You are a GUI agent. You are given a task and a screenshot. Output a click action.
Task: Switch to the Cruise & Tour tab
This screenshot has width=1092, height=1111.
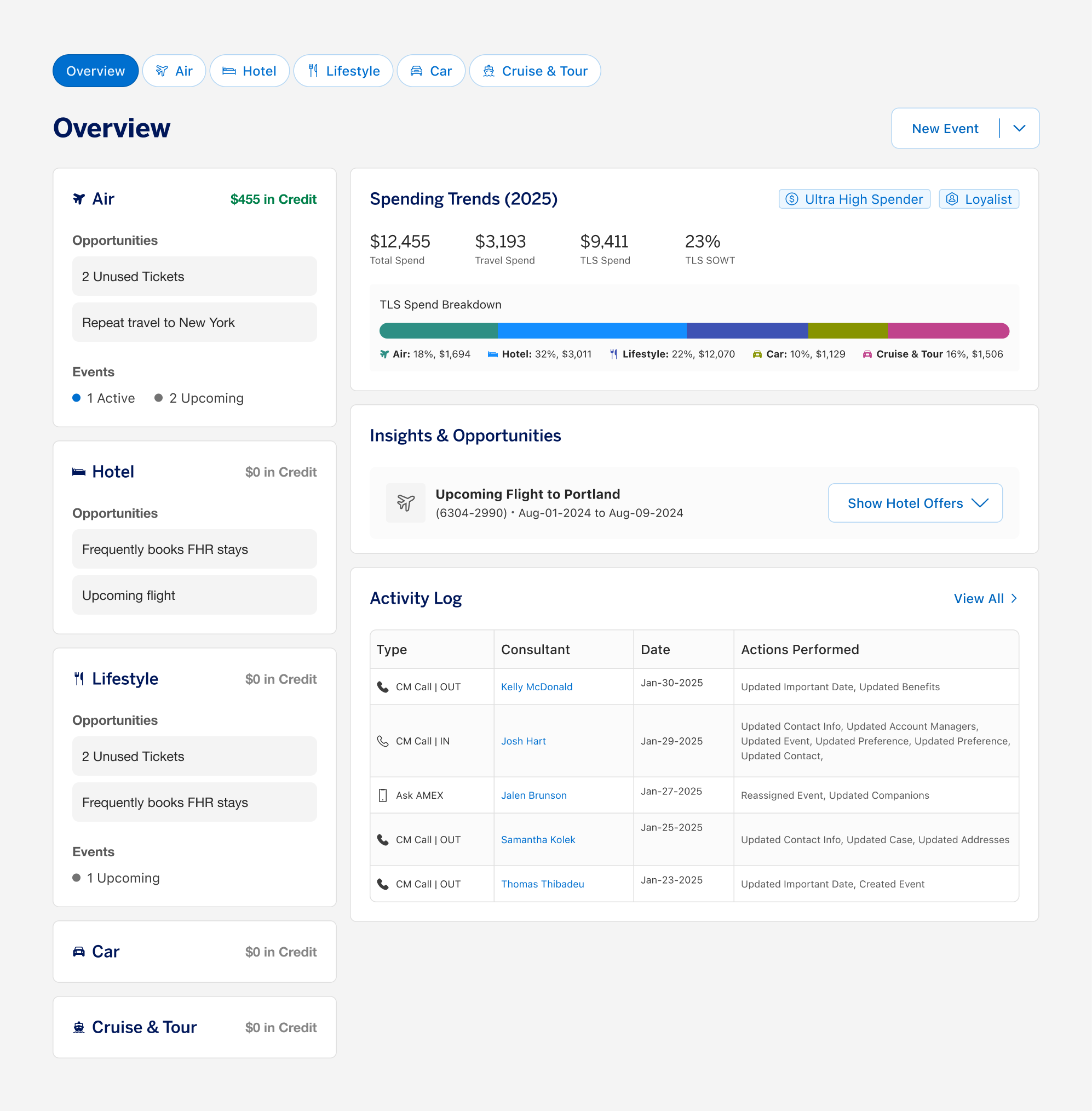[534, 71]
